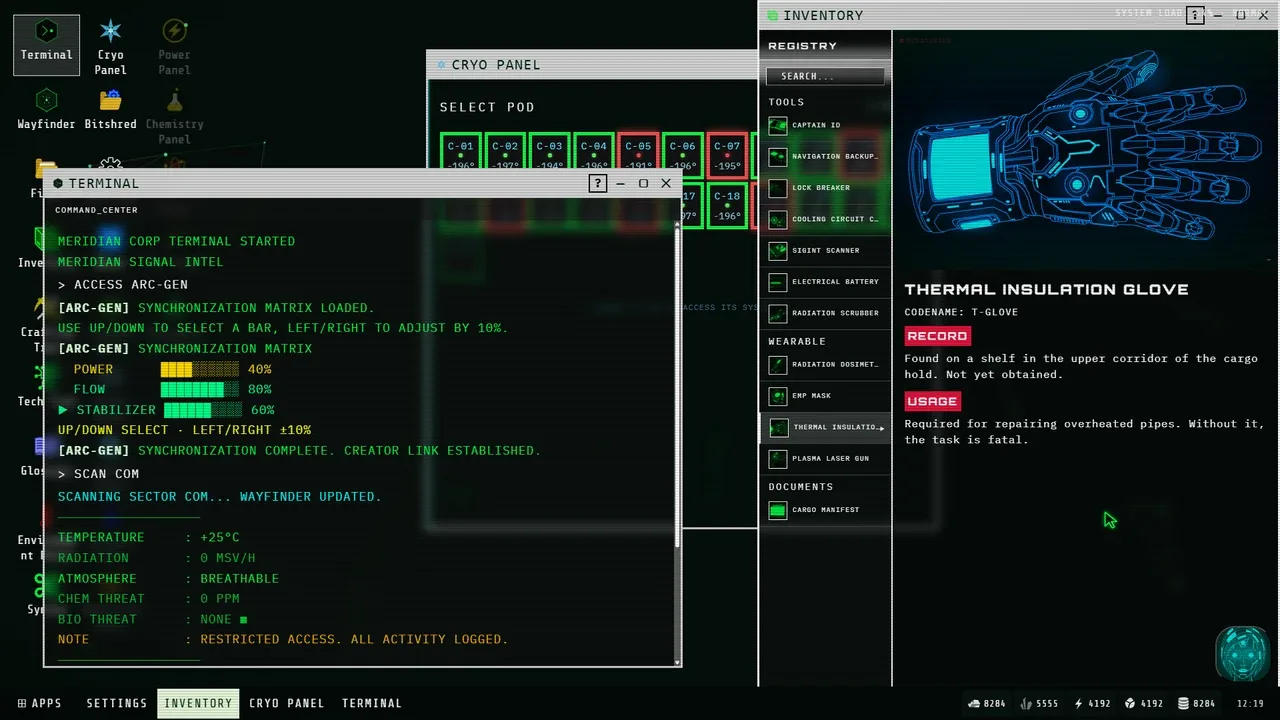This screenshot has height=720, width=1280.
Task: Select Sigint Scanner item in inventory
Action: tap(825, 250)
